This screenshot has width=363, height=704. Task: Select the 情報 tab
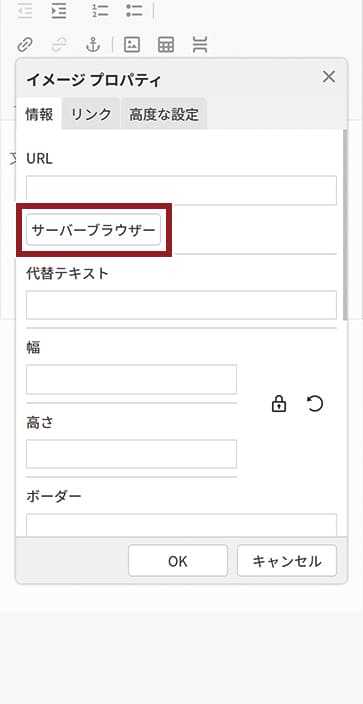(x=39, y=114)
